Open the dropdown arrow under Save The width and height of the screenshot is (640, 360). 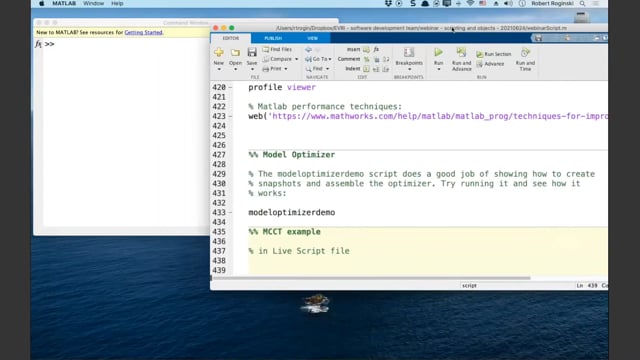[x=252, y=69]
